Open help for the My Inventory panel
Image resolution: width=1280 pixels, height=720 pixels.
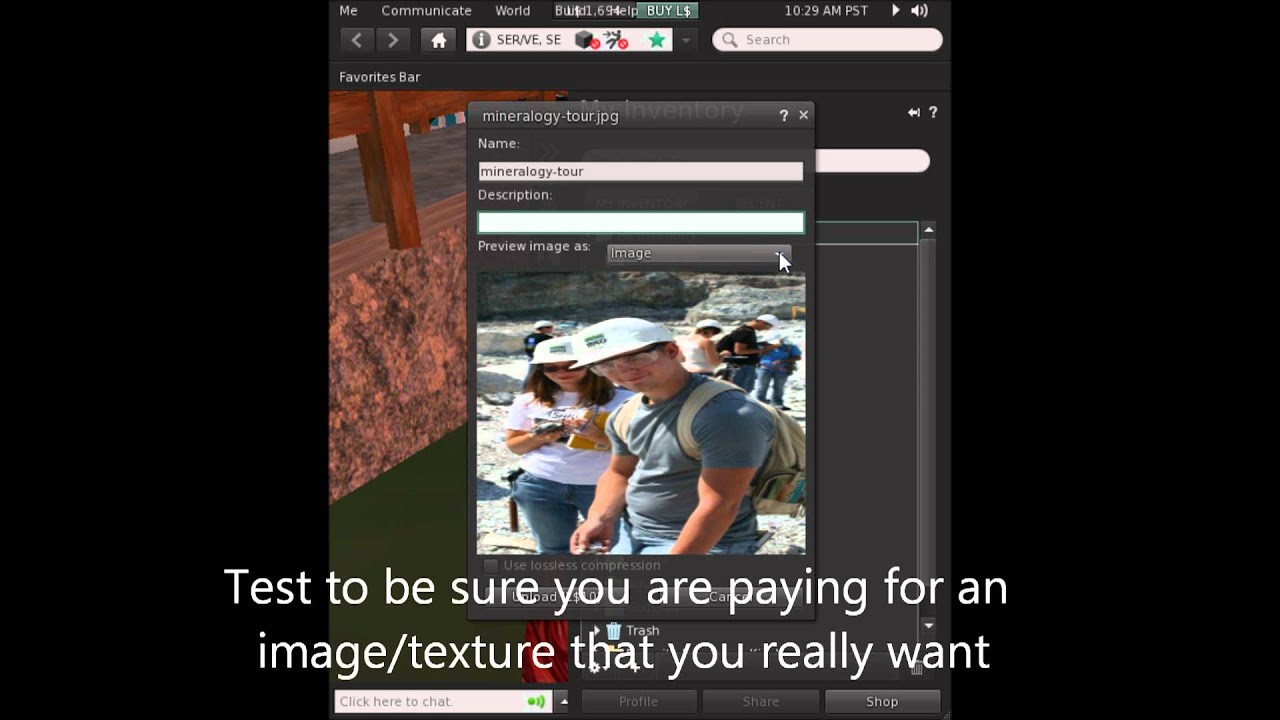click(933, 113)
